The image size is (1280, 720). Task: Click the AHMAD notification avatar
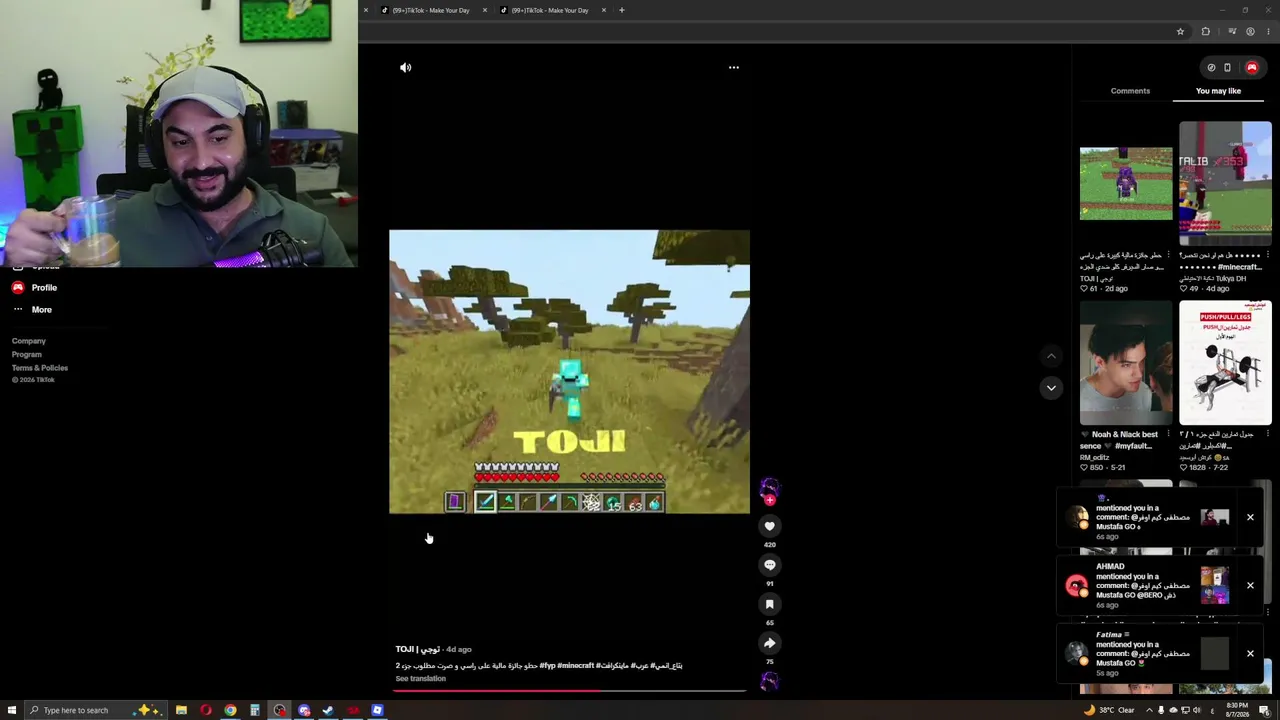[1077, 586]
